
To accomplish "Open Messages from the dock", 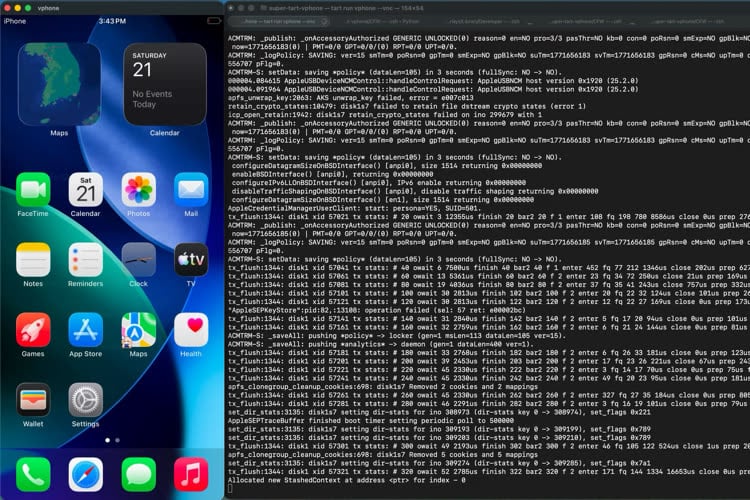I will 138,473.
